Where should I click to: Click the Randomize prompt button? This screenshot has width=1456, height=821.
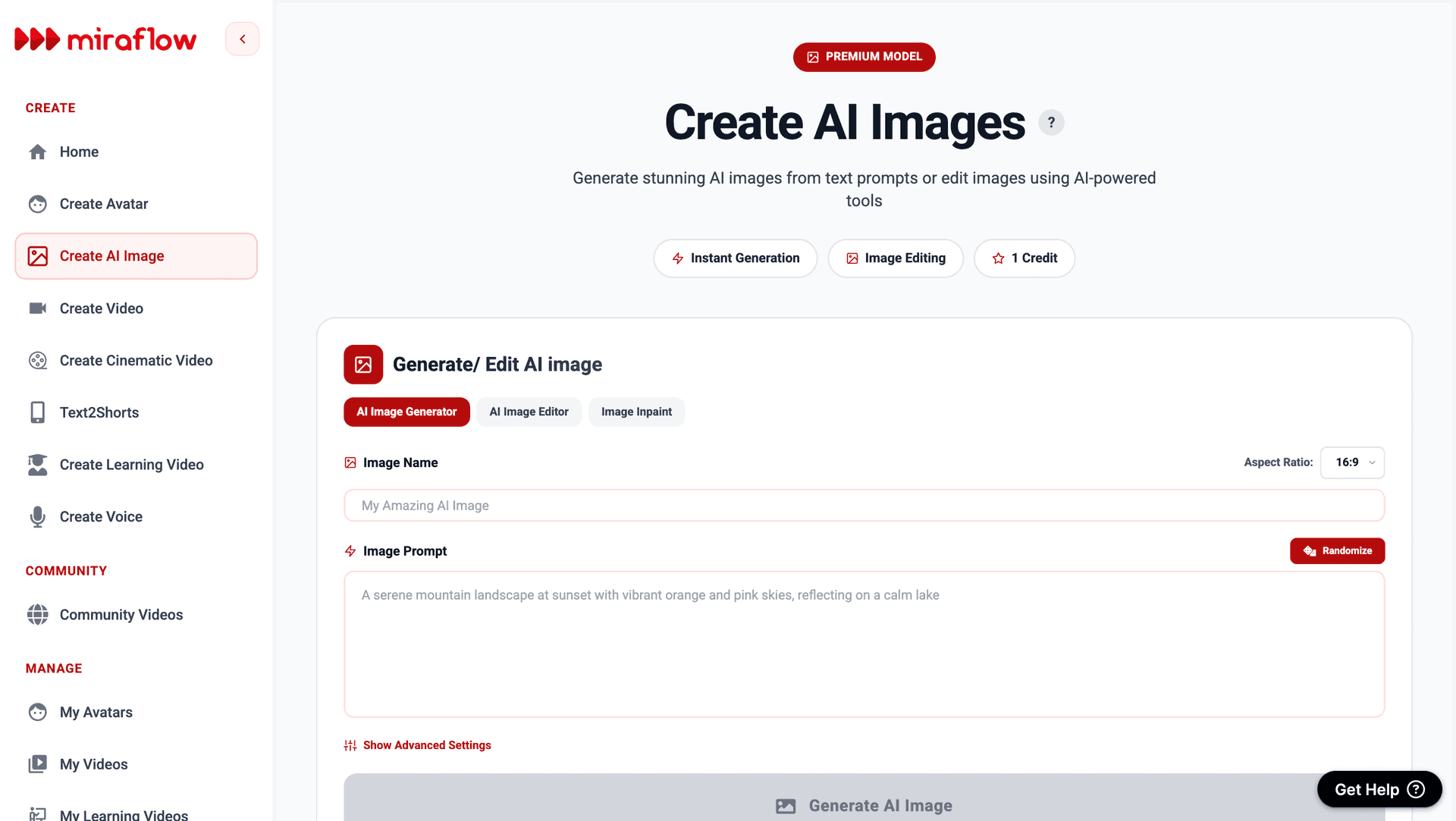pyautogui.click(x=1337, y=550)
